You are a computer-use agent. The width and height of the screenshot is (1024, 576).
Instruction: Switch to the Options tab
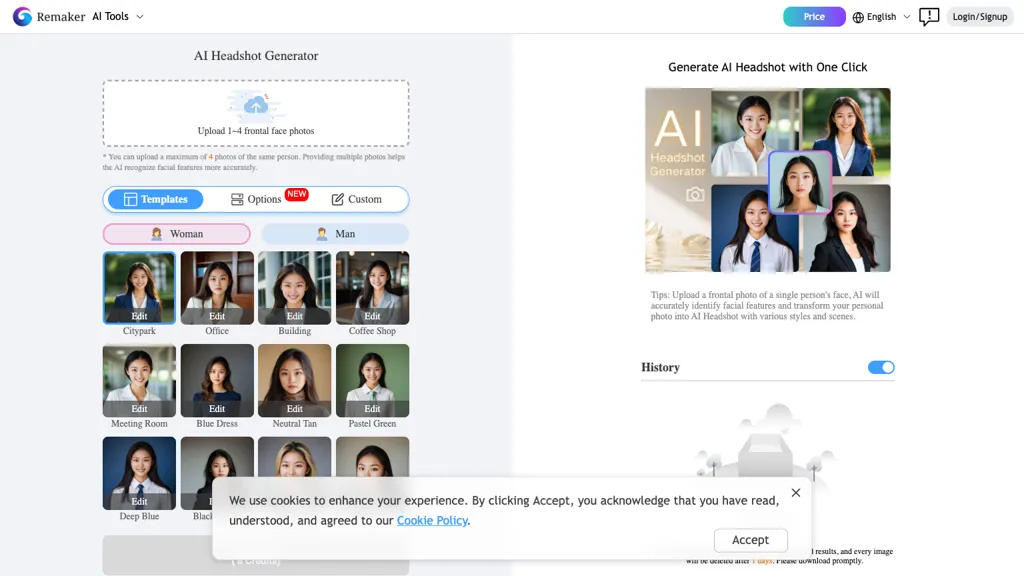(x=257, y=199)
